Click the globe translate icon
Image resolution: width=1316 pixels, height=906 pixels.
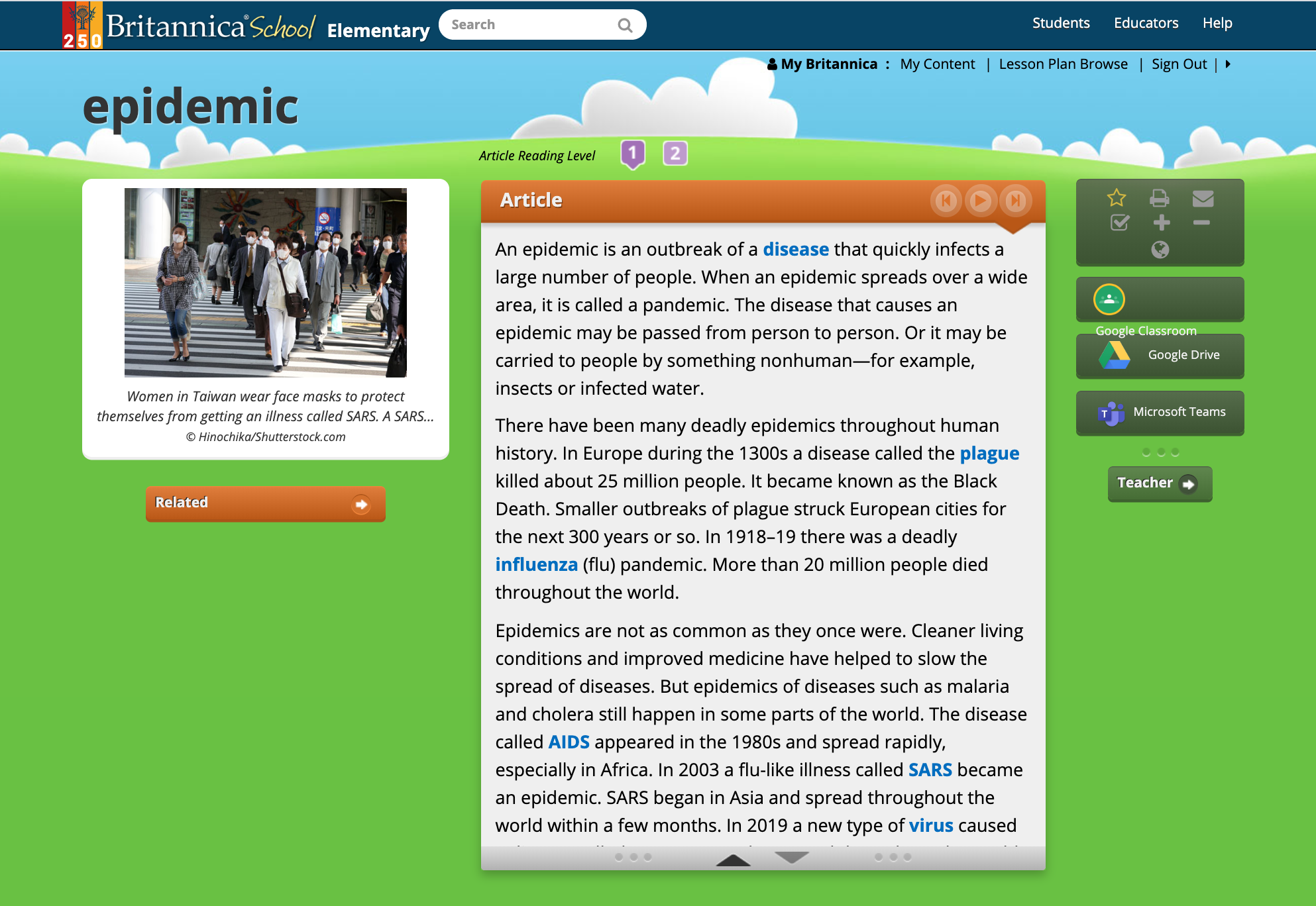tap(1160, 250)
